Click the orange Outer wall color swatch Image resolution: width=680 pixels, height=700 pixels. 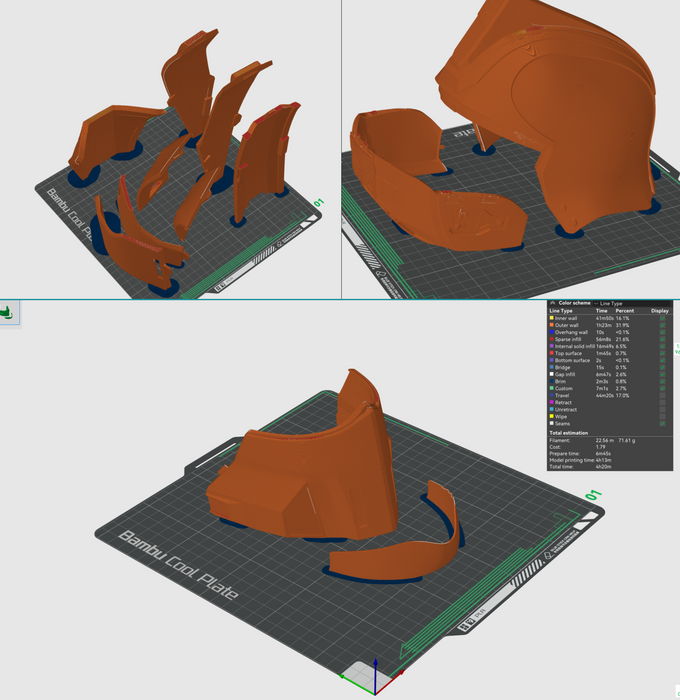(552, 325)
